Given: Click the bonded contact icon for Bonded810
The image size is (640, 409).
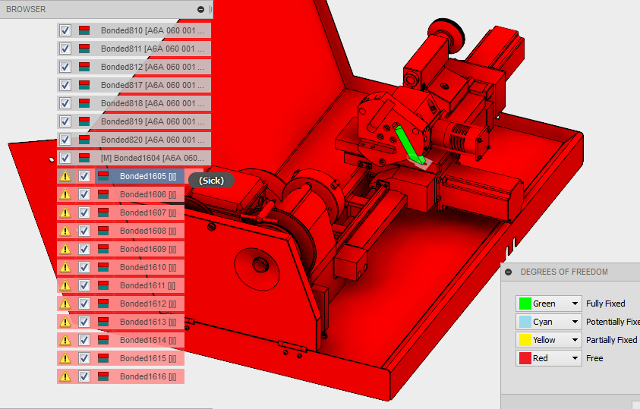Looking at the screenshot, I should click(85, 30).
